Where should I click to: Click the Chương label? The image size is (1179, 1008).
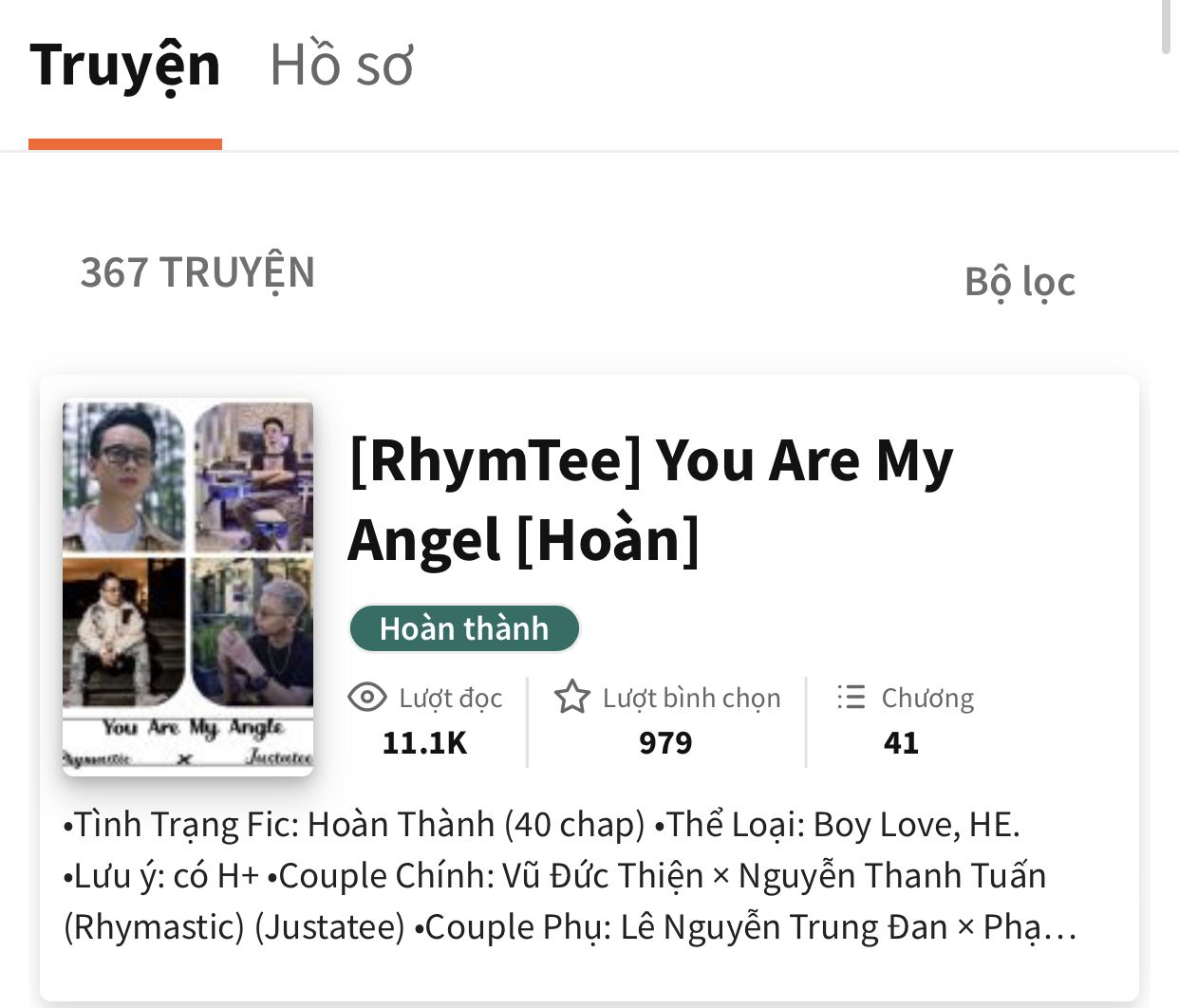(927, 699)
